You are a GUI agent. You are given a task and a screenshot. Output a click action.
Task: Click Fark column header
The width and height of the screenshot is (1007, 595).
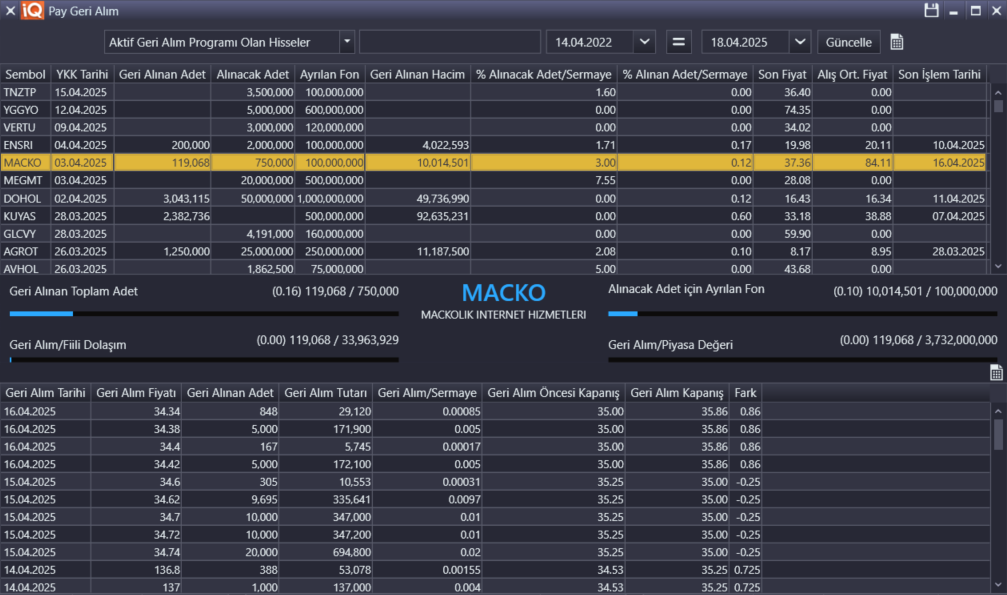tap(746, 393)
